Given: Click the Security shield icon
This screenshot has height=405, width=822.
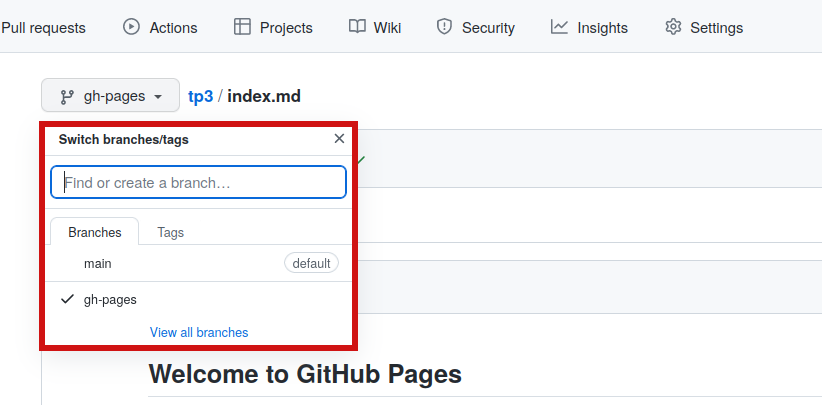Looking at the screenshot, I should coord(445,27).
